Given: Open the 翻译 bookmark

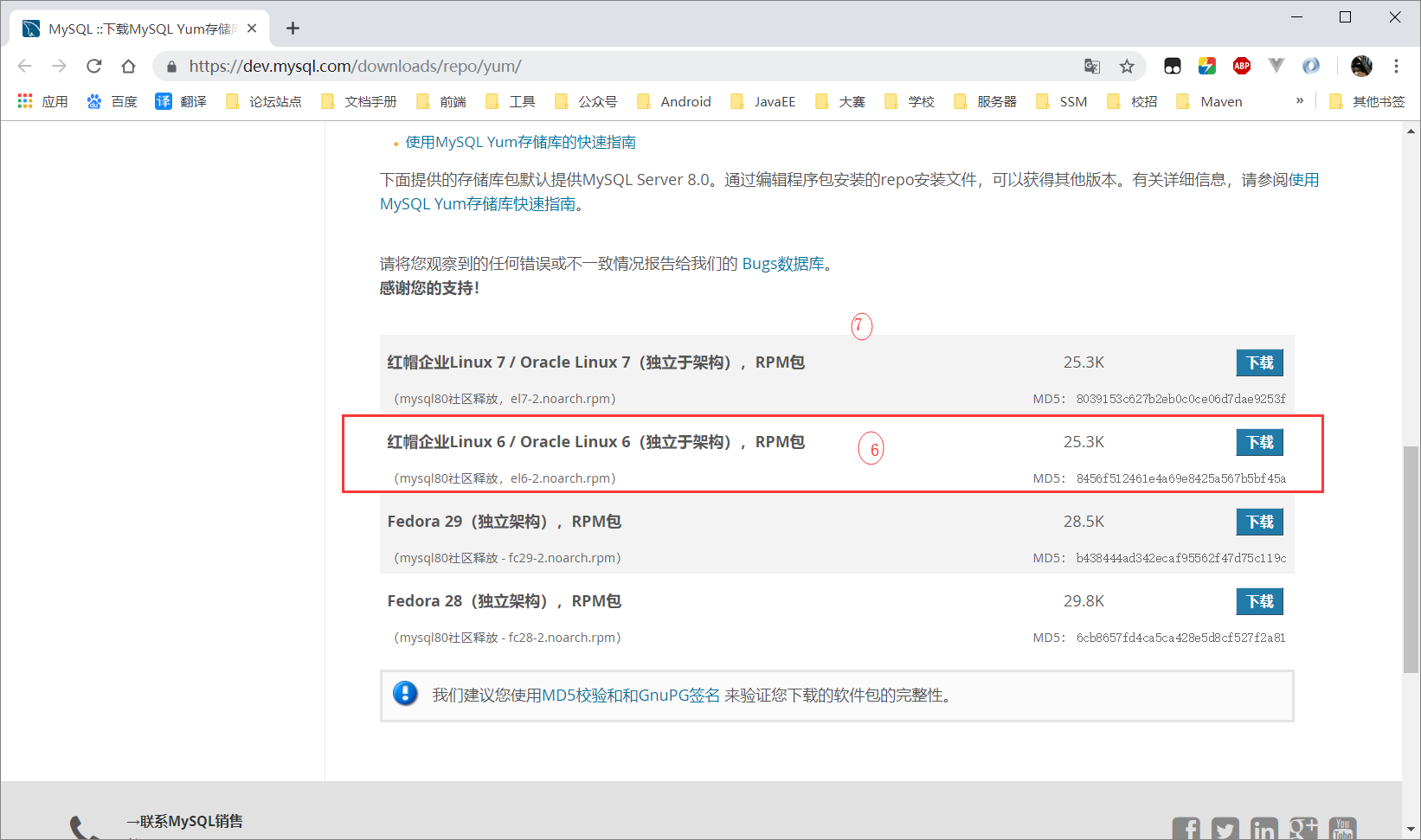Looking at the screenshot, I should click(x=181, y=101).
